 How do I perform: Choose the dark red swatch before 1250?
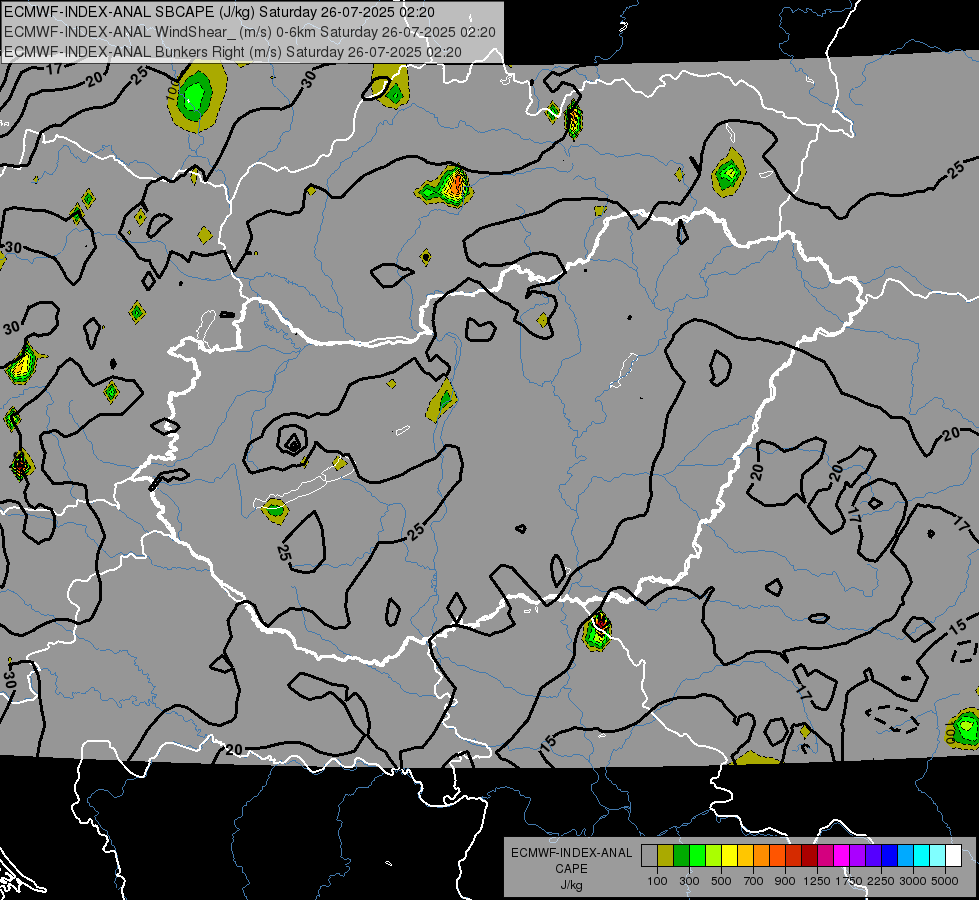point(809,856)
